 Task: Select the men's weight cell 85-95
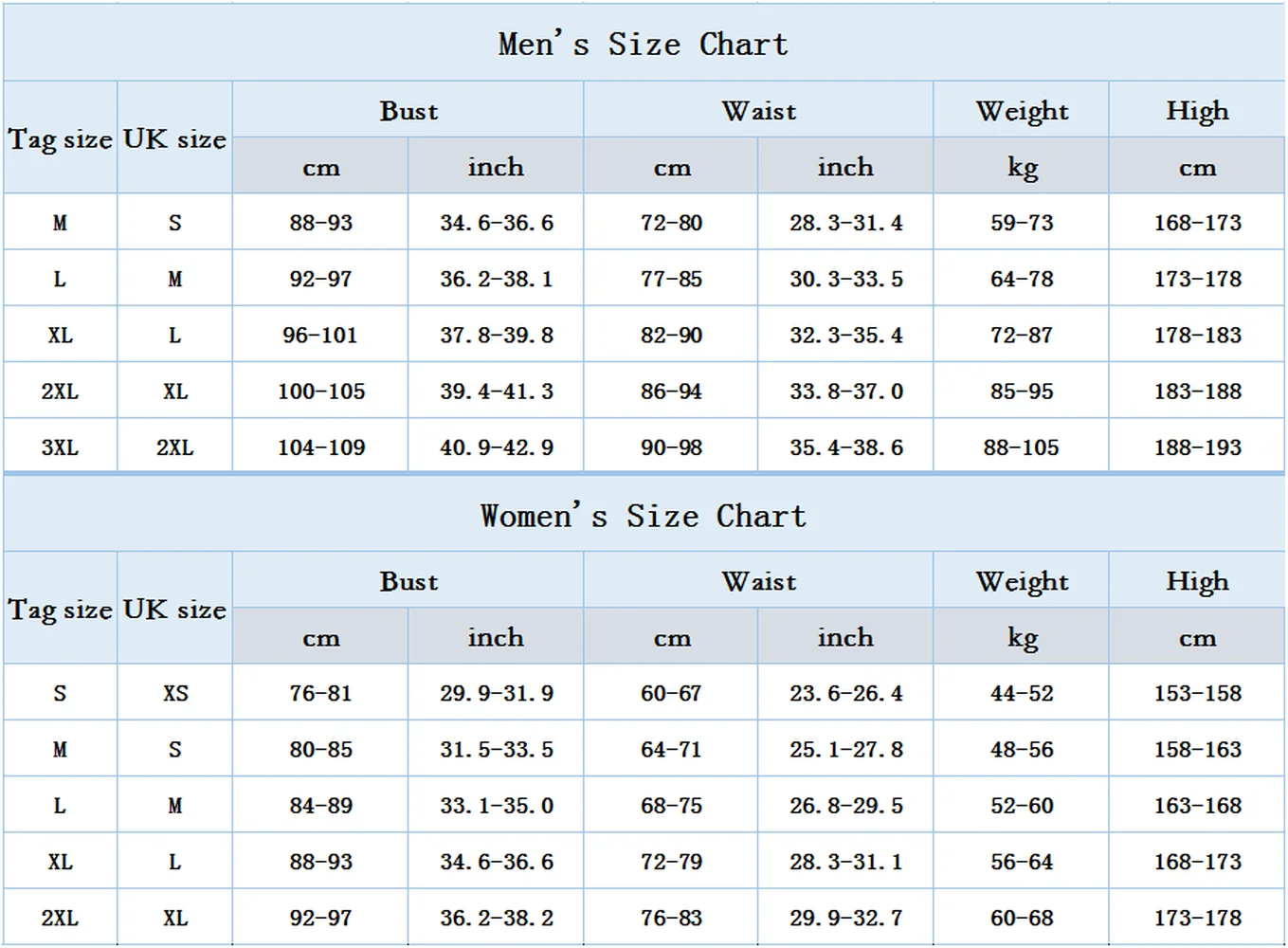[x=1022, y=392]
